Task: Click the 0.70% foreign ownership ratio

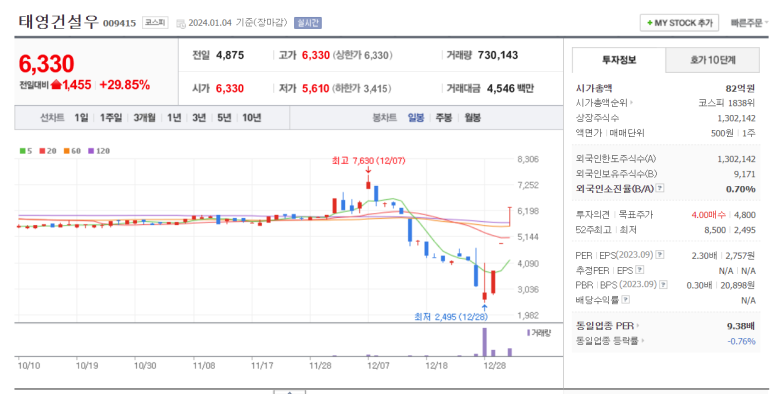Action: pyautogui.click(x=740, y=188)
